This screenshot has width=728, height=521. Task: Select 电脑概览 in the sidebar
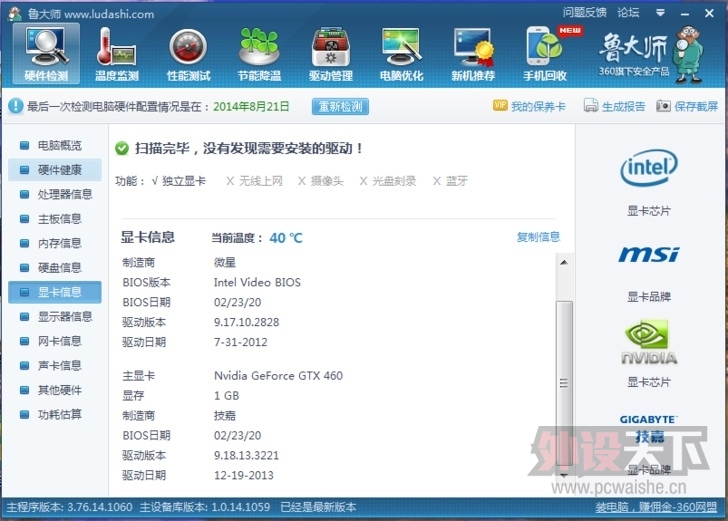pyautogui.click(x=55, y=145)
